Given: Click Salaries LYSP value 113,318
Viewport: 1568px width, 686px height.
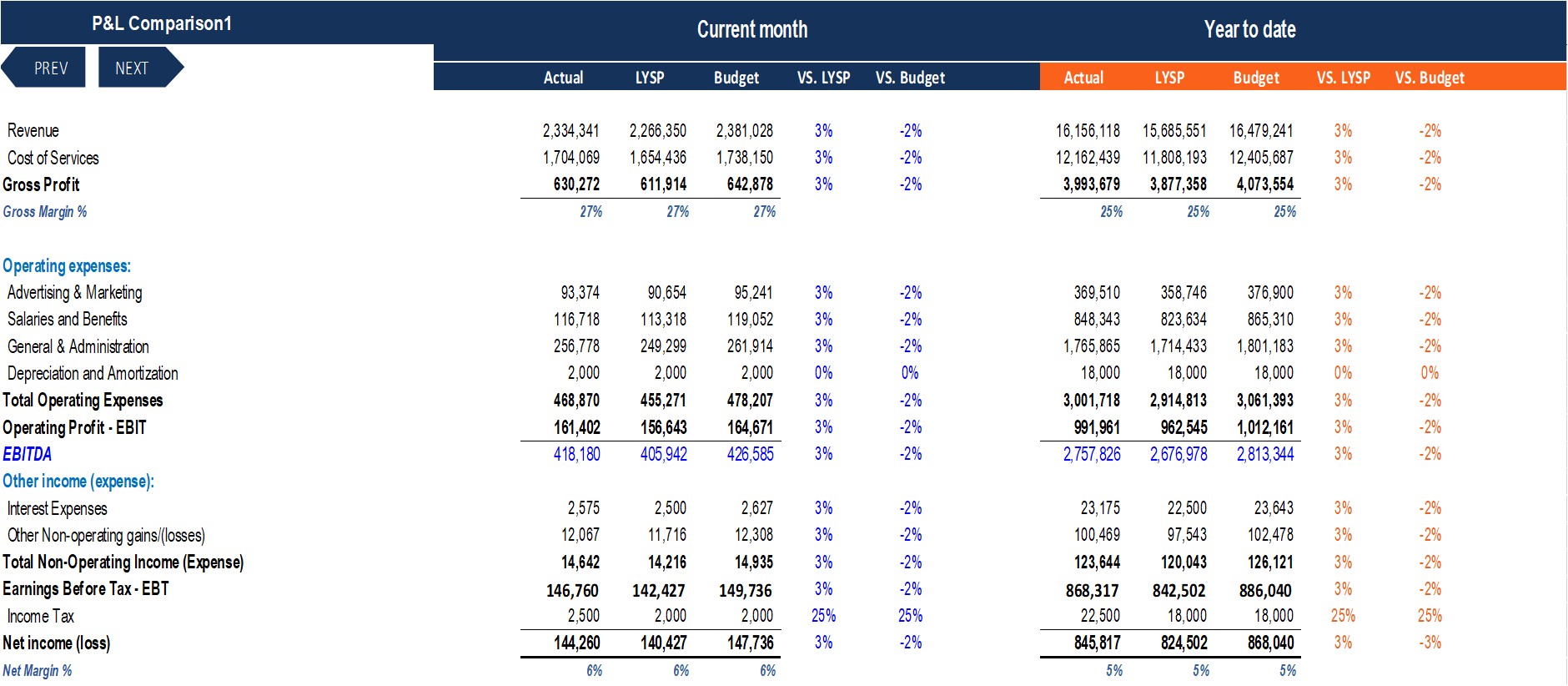Looking at the screenshot, I should (x=663, y=320).
